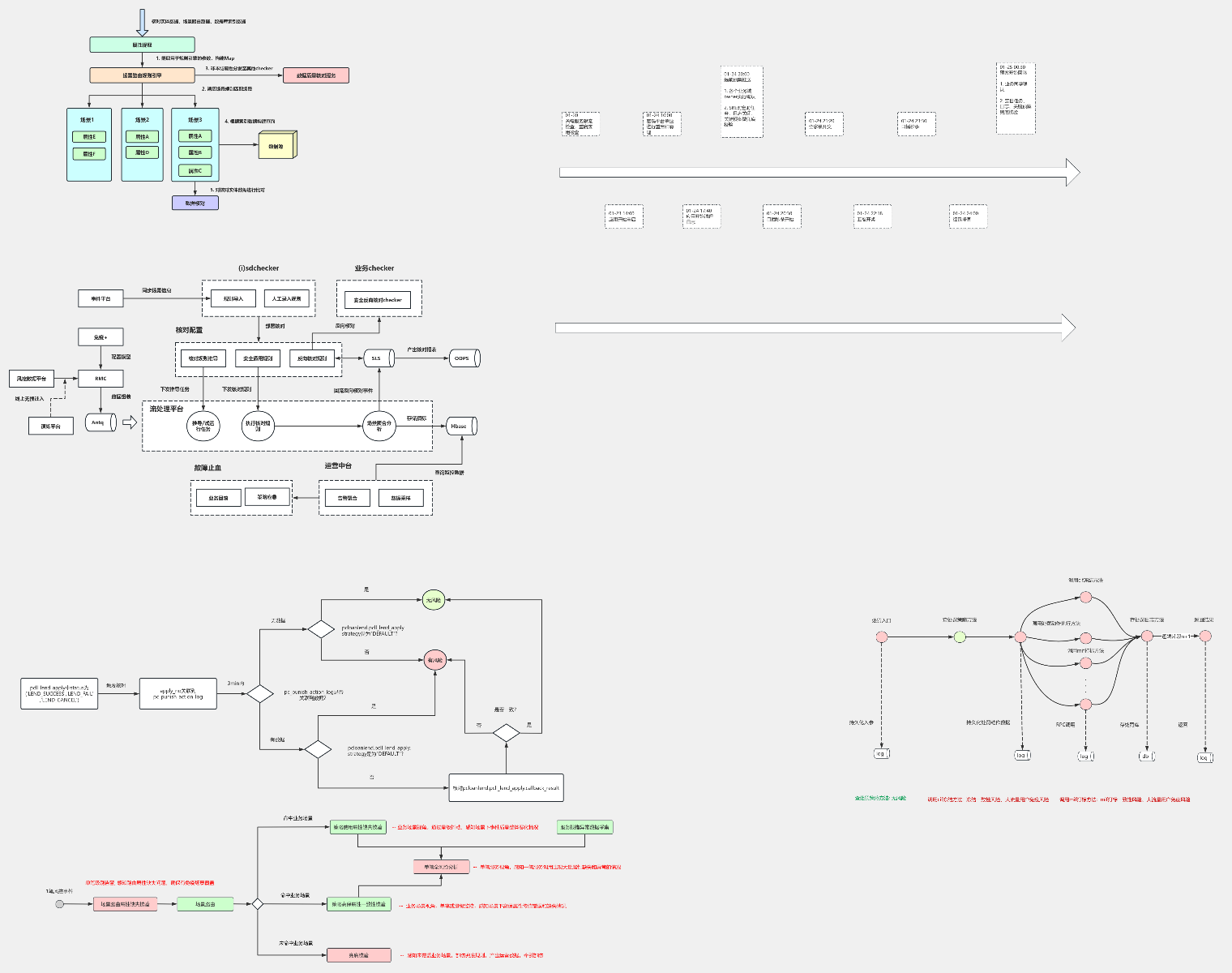This screenshot has width=1232, height=973.
Task: Select the gray start circle node
Action: [x=59, y=903]
